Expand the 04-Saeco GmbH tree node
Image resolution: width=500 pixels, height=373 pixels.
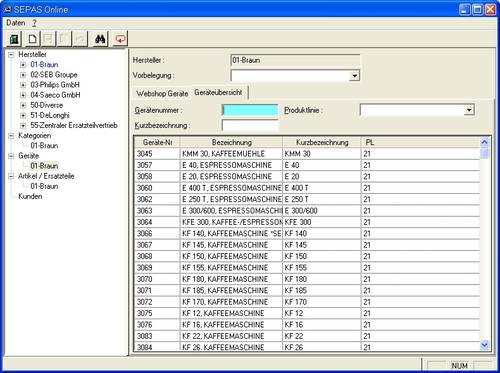point(23,95)
